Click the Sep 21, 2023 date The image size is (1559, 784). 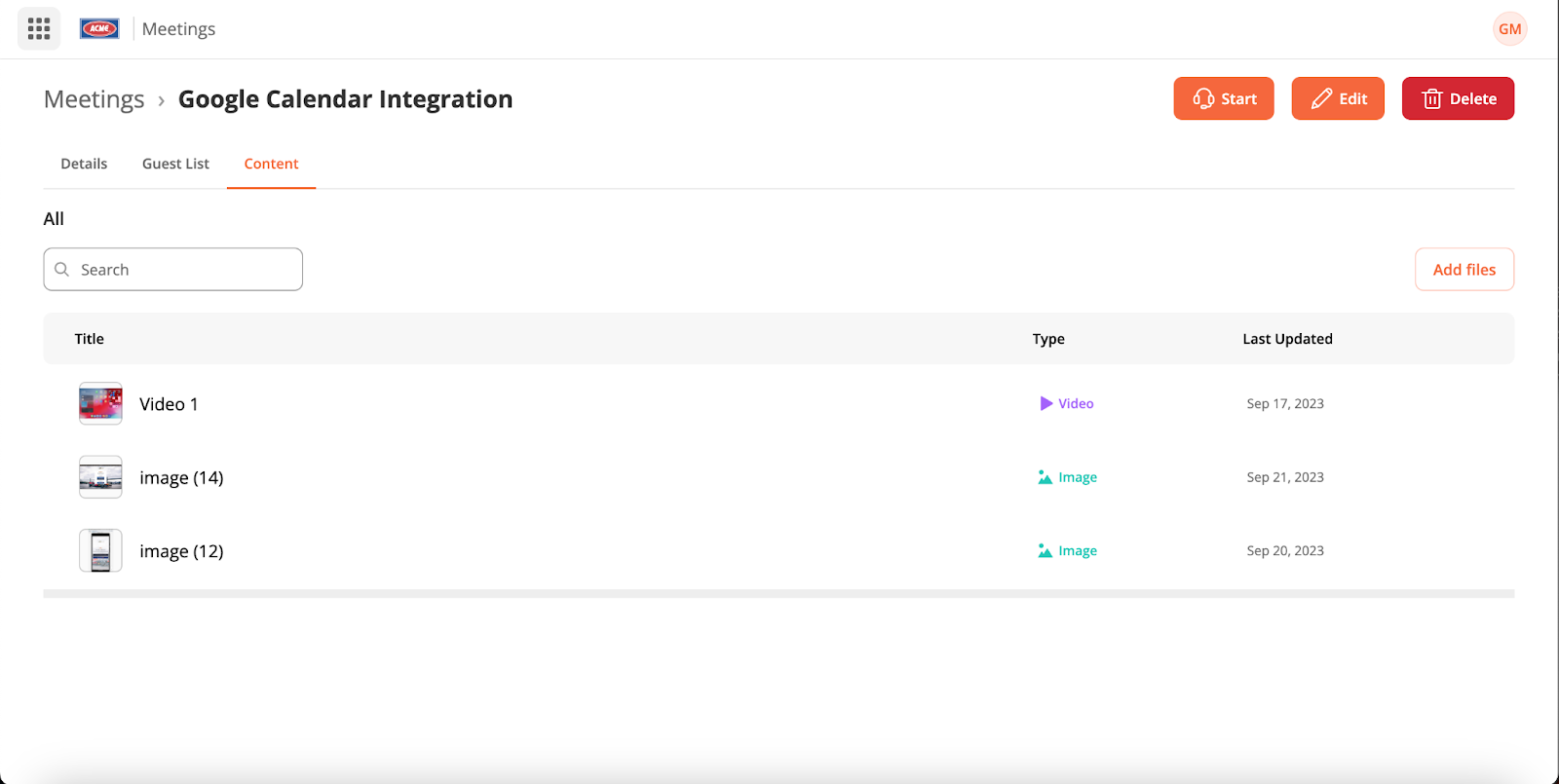point(1285,477)
